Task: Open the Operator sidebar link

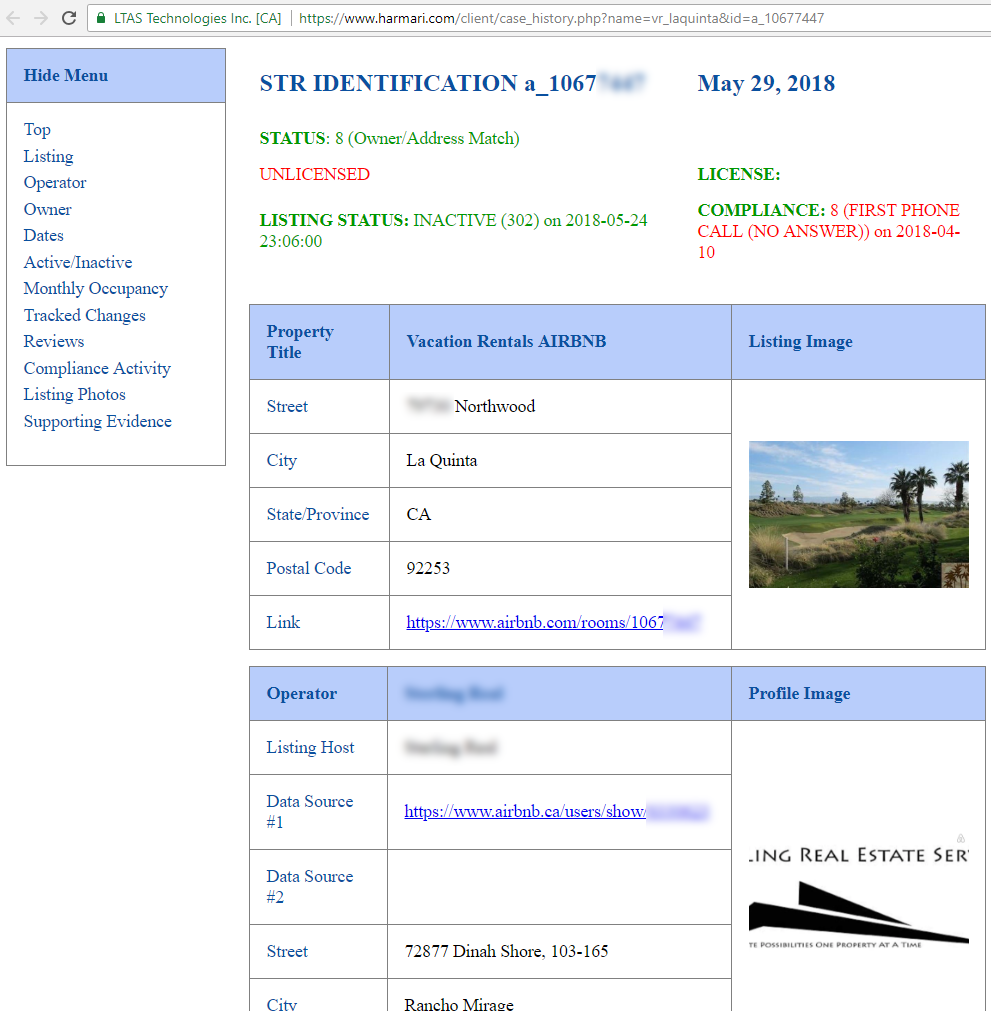Action: 55,182
